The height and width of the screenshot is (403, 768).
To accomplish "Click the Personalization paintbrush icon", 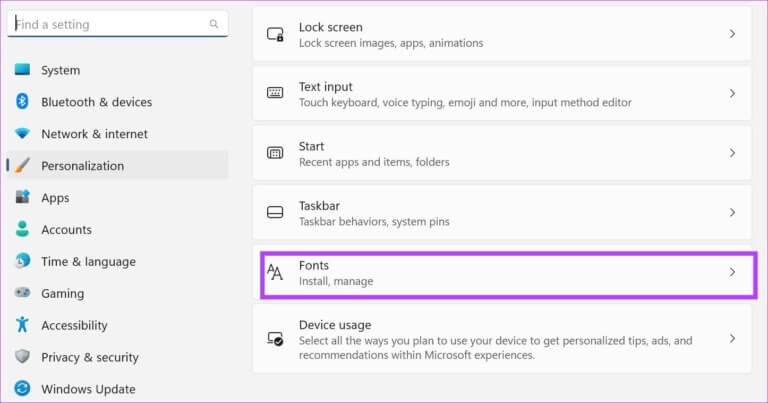I will [x=22, y=166].
